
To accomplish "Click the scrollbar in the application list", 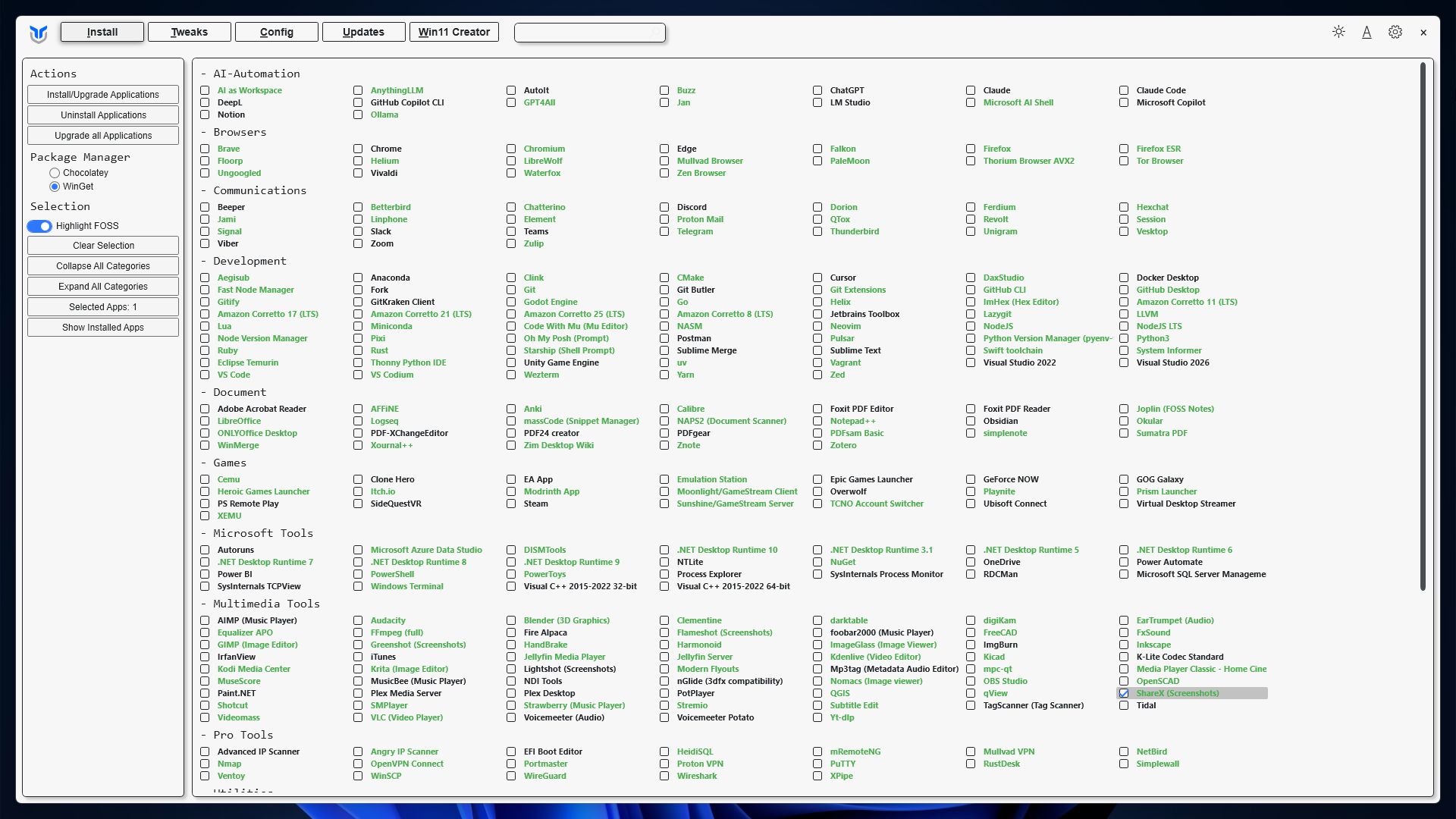I will (1423, 326).
